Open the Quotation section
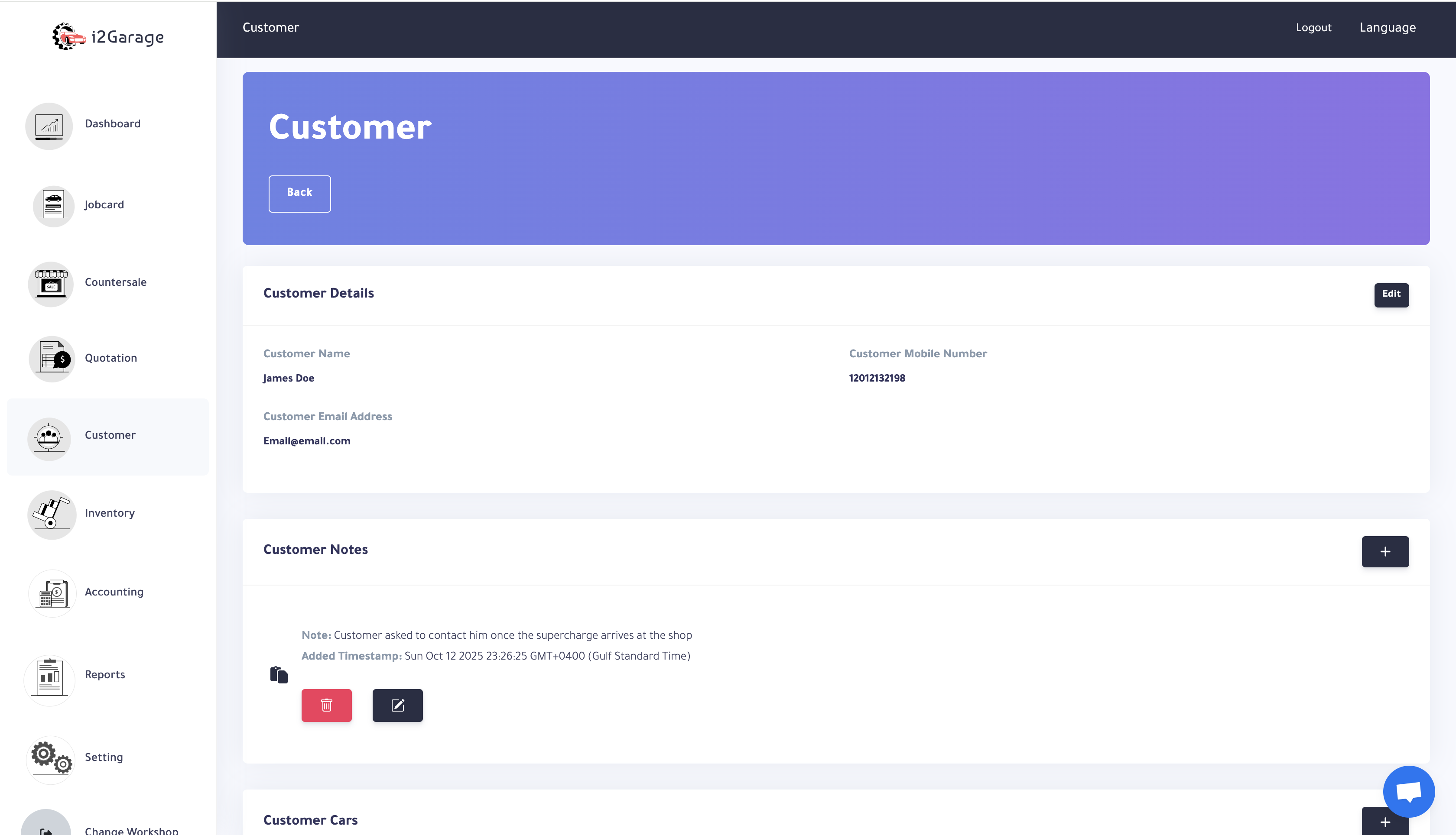Screen dimensions: 1456x835 coord(111,357)
